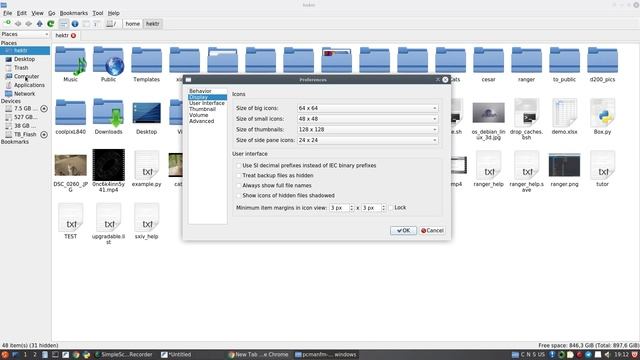Select Advanced in Preferences list
Screen dimensions: 640x360
click(x=202, y=121)
